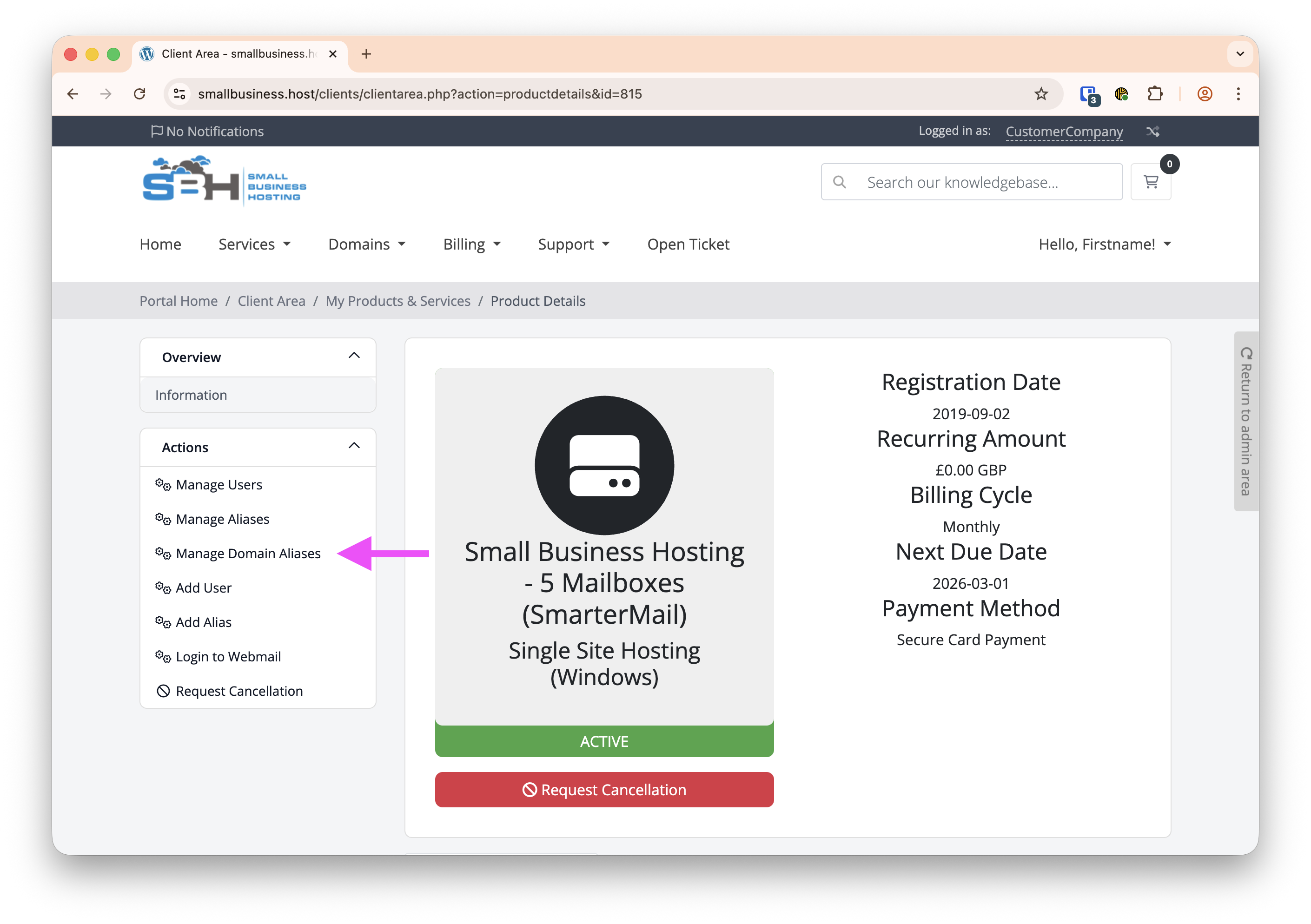Screen dimensions: 1311x924
Task: Open Login to Webmail action
Action: (x=228, y=656)
